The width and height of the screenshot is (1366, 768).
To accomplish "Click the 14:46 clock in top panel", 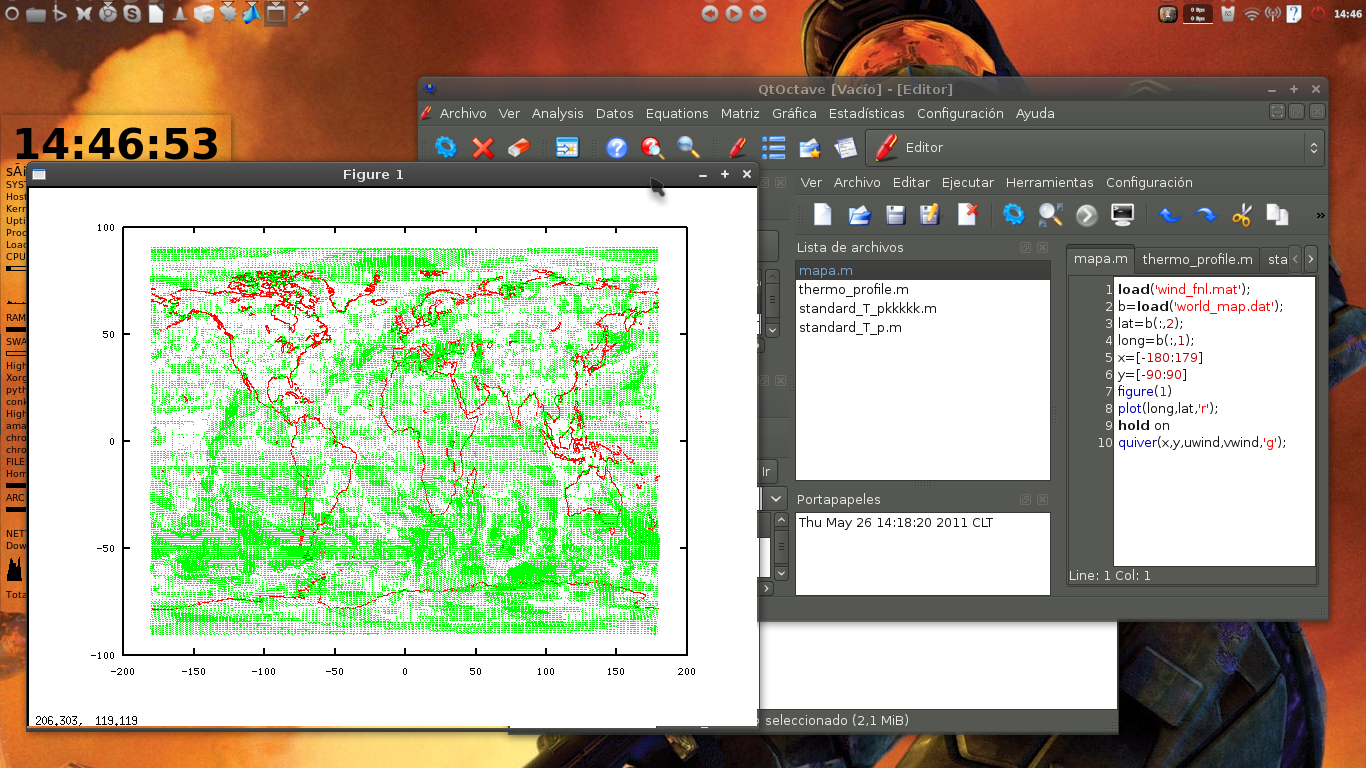I will pos(1348,14).
